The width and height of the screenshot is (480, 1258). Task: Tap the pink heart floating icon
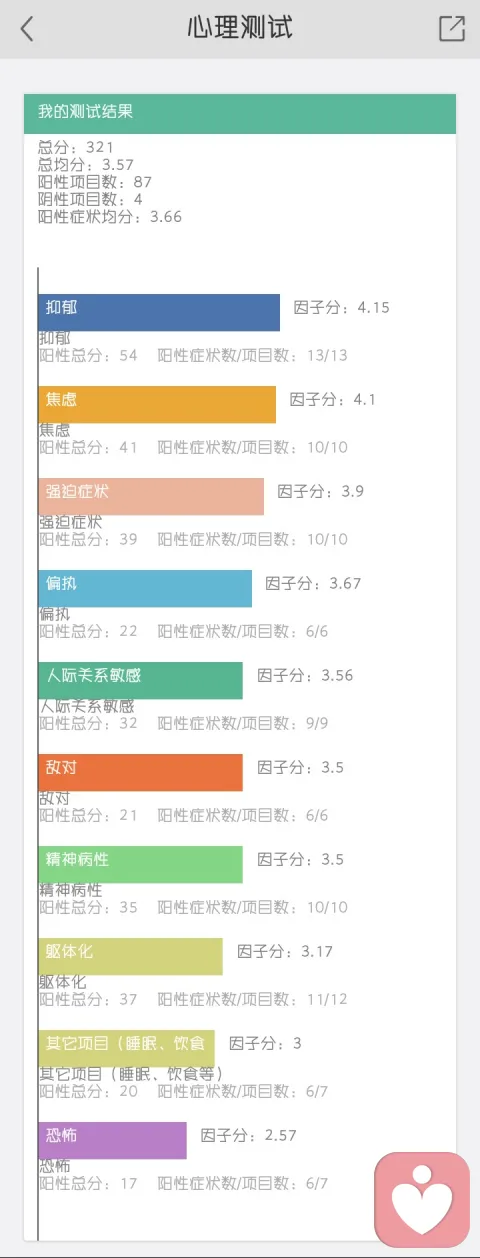coord(422,1199)
